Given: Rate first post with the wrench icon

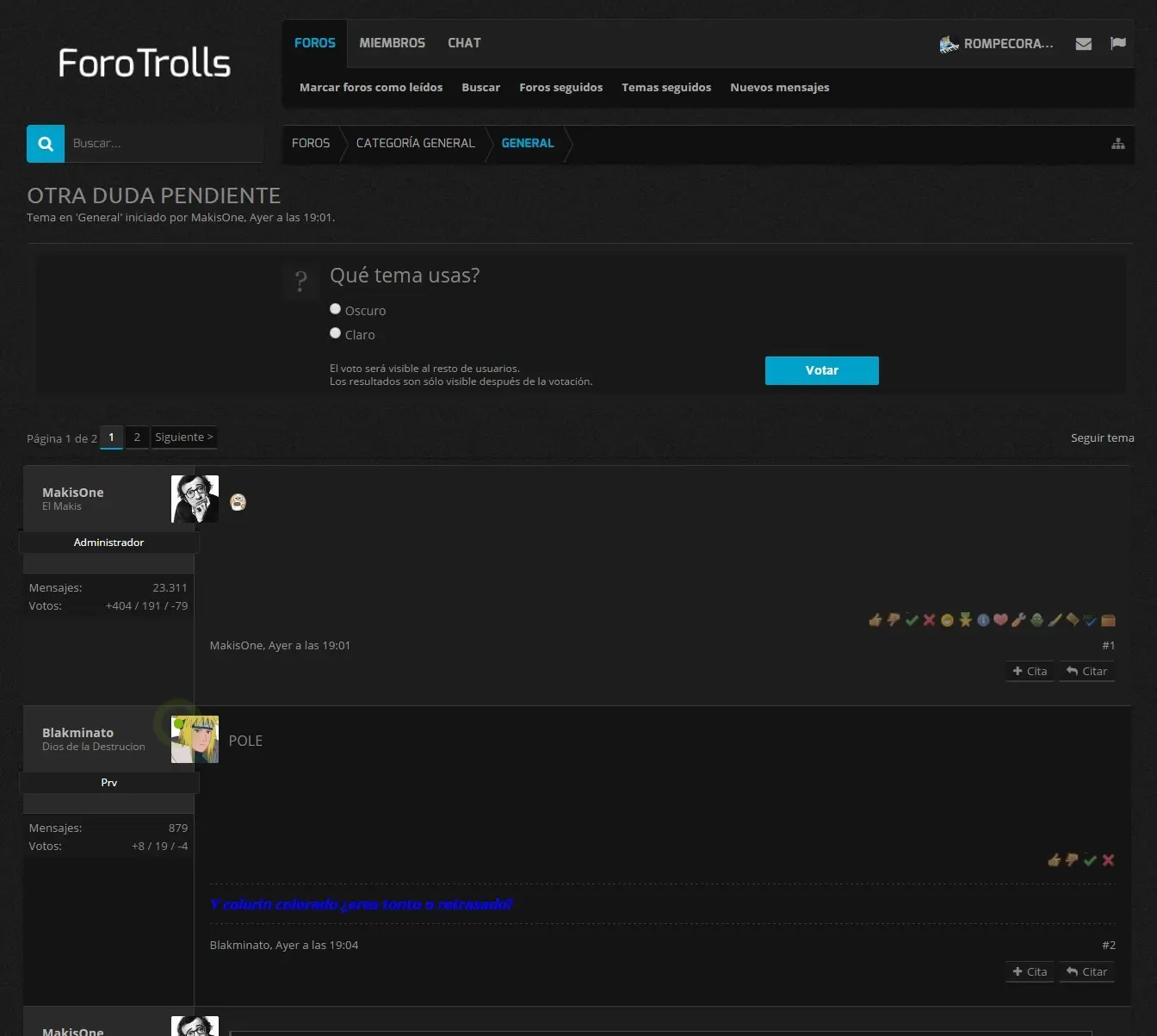Looking at the screenshot, I should point(1018,619).
